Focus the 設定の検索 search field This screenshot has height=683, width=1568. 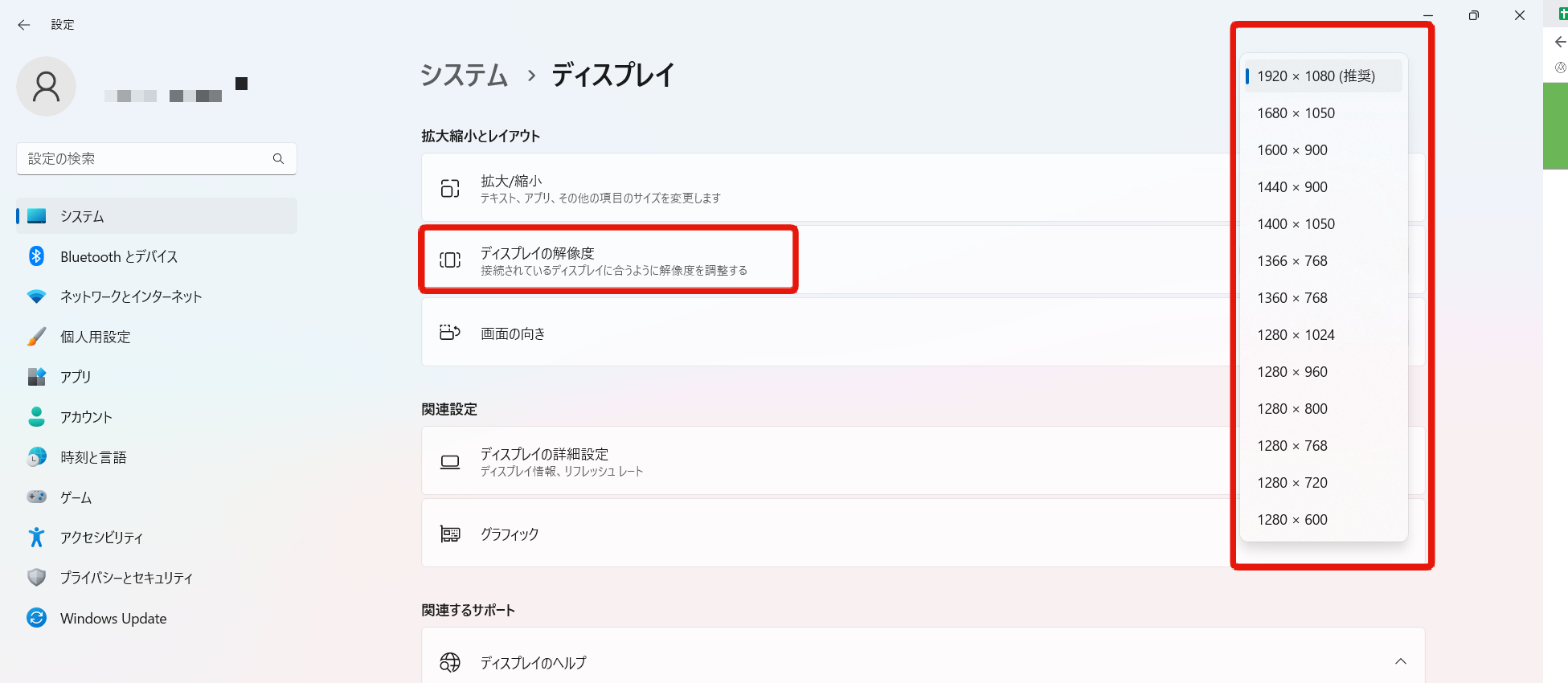click(157, 159)
